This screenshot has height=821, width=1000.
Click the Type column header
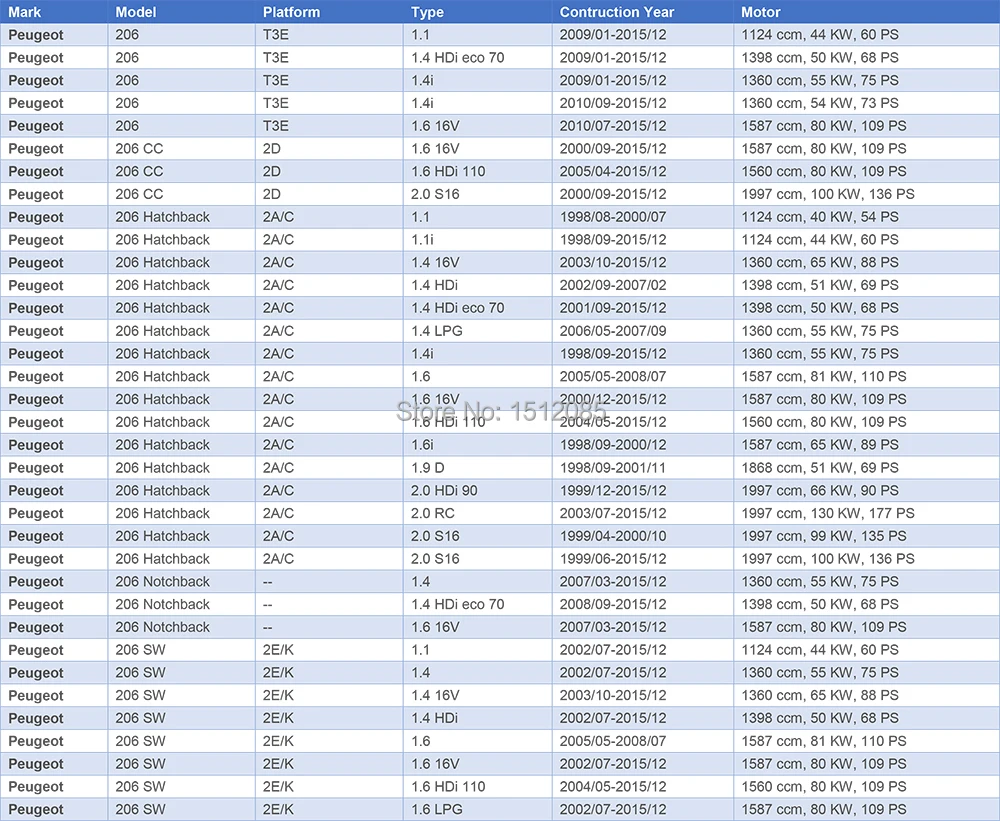pos(427,12)
